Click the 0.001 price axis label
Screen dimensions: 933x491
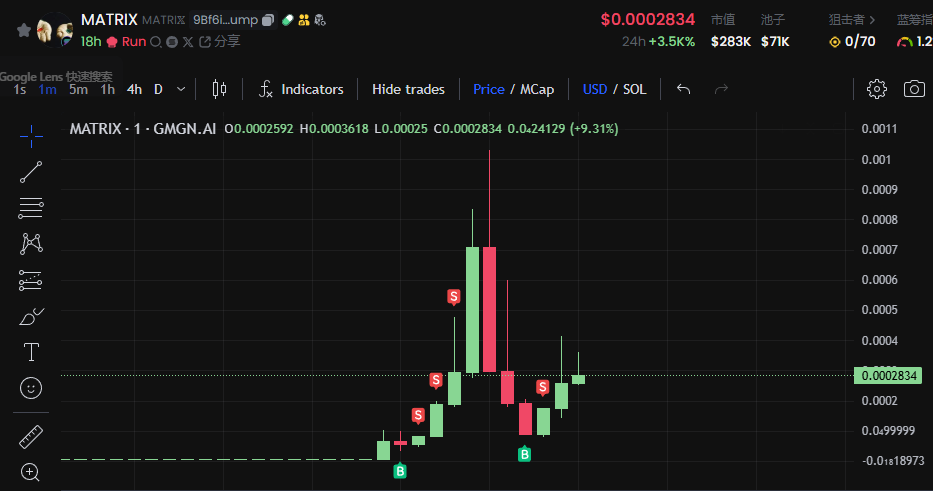(876, 159)
